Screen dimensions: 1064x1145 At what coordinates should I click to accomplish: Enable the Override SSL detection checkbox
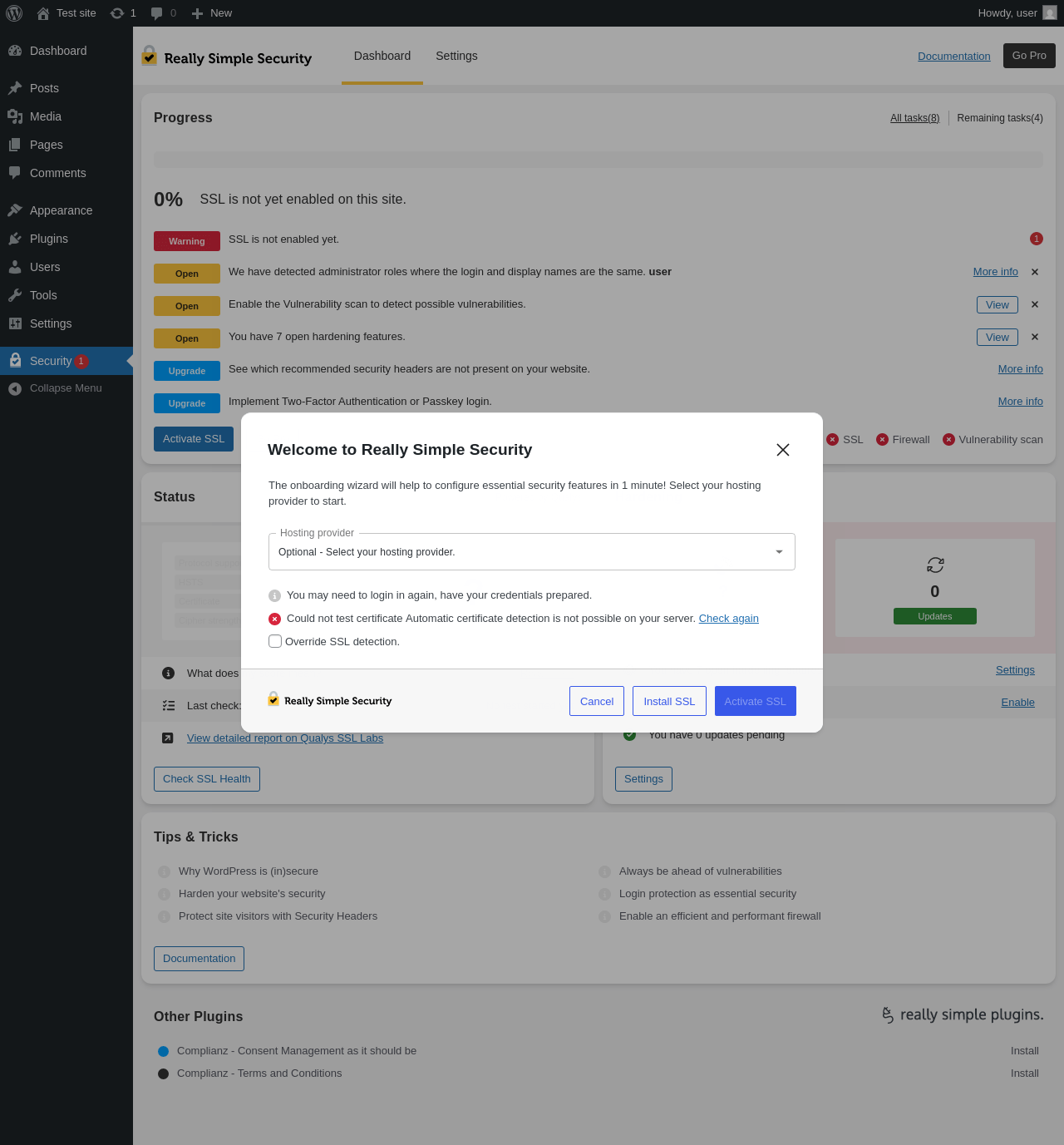click(275, 641)
